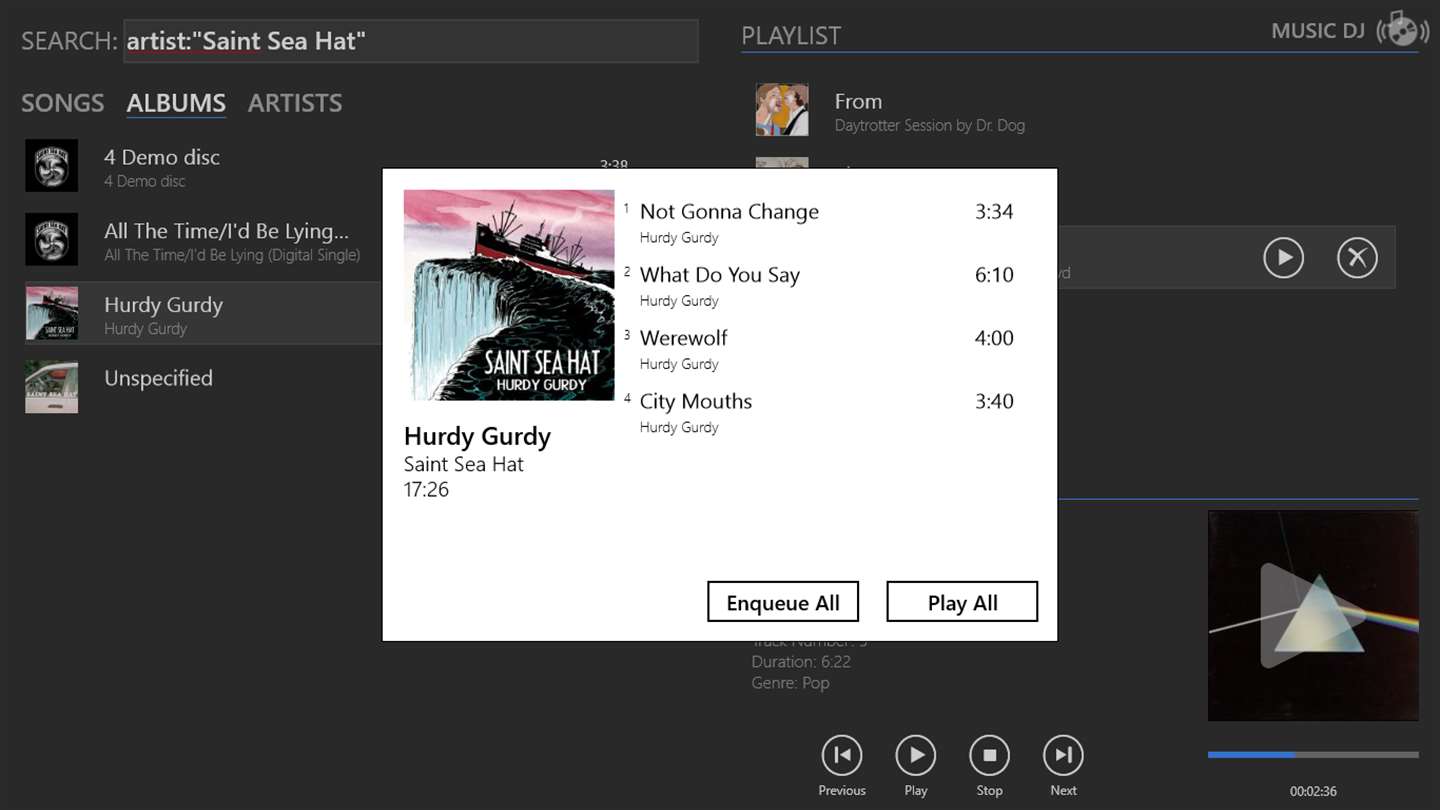Click the Genre: Pop info line
The width and height of the screenshot is (1440, 810).
point(790,683)
